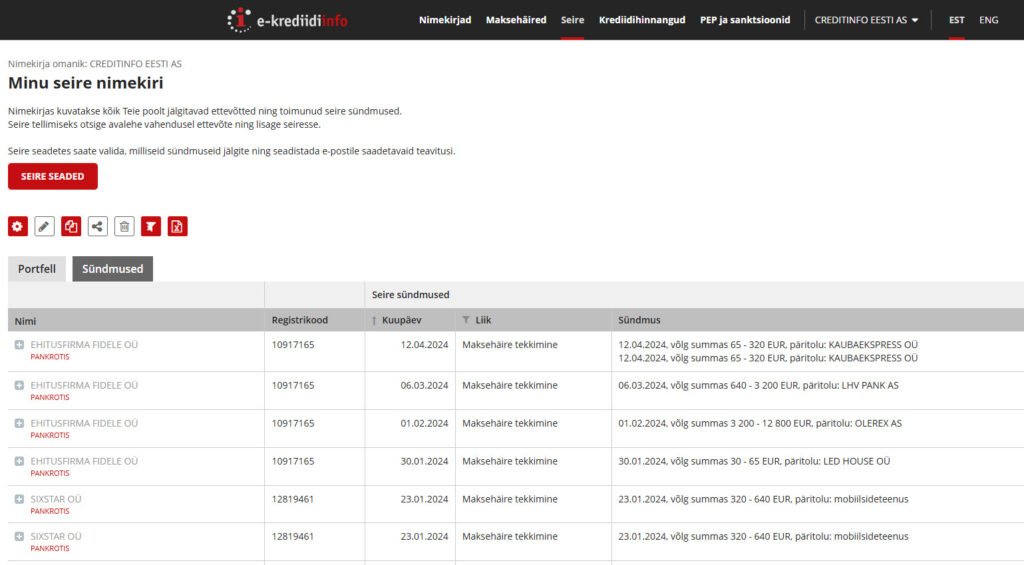
Task: Select the EST language link
Action: pos(956,20)
